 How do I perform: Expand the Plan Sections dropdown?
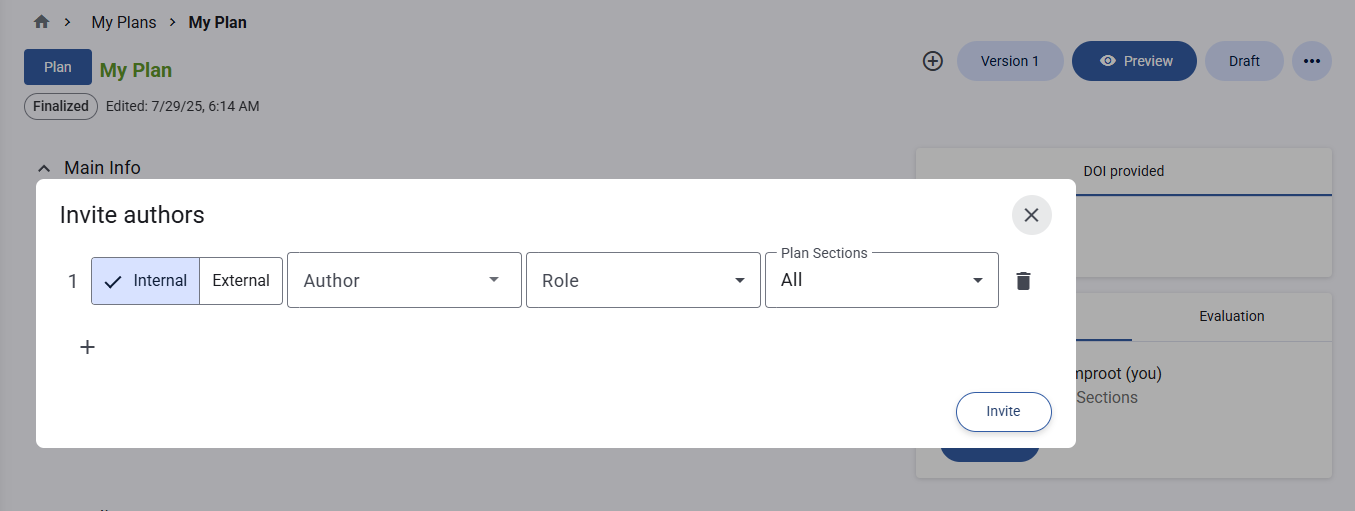pyautogui.click(x=881, y=281)
